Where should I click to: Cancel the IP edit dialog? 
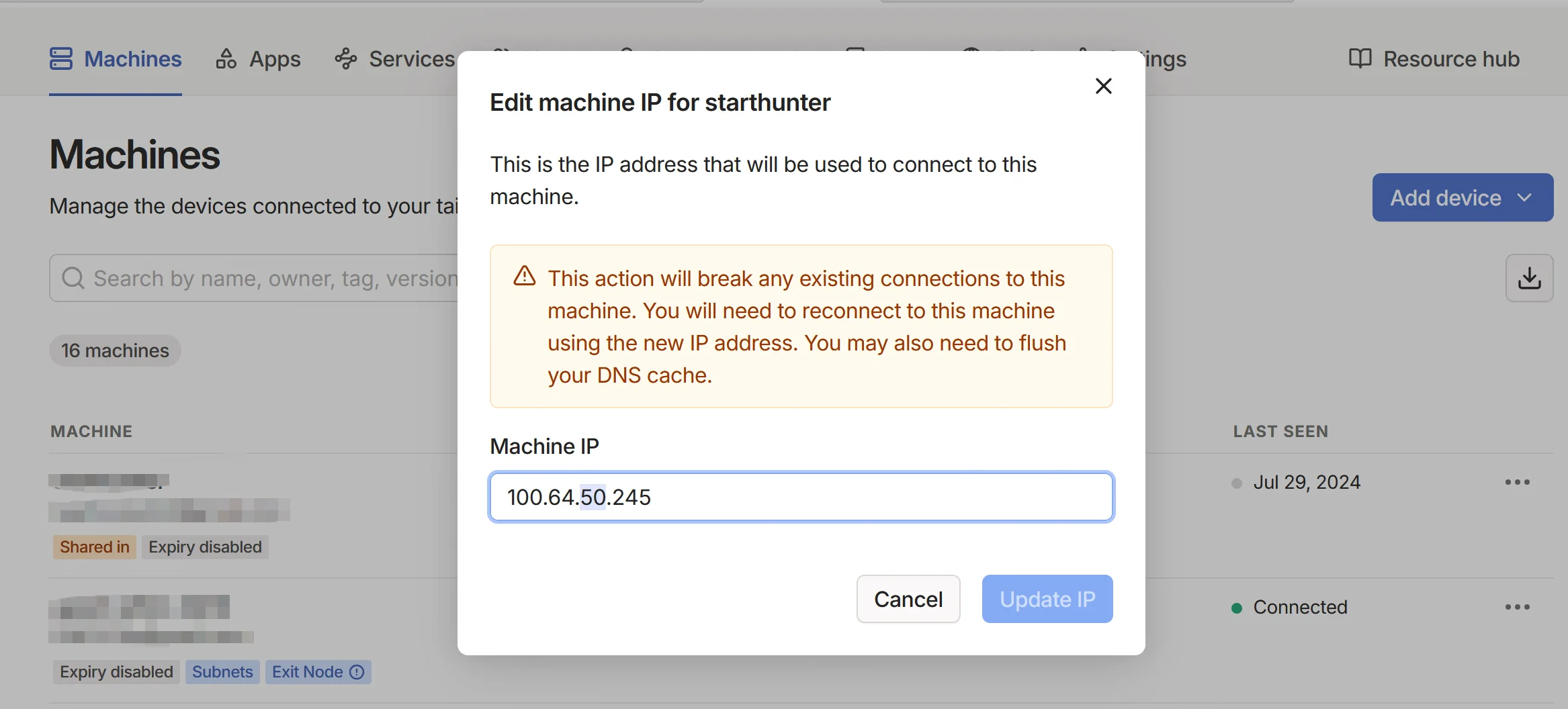click(x=908, y=599)
